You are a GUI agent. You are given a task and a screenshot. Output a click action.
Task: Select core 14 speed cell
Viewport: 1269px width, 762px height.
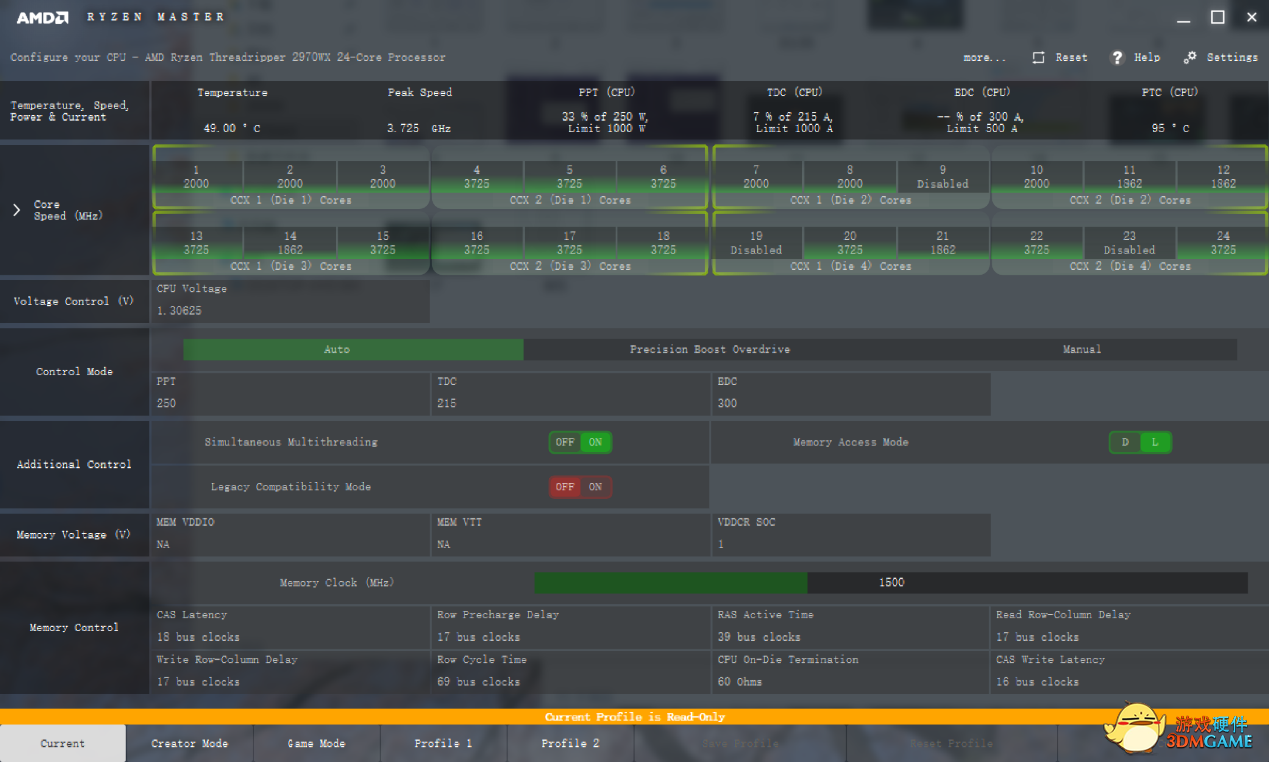click(290, 243)
